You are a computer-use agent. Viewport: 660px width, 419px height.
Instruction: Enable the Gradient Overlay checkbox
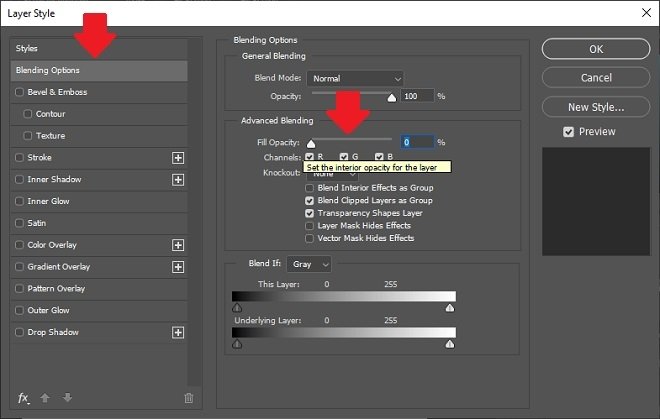19,267
